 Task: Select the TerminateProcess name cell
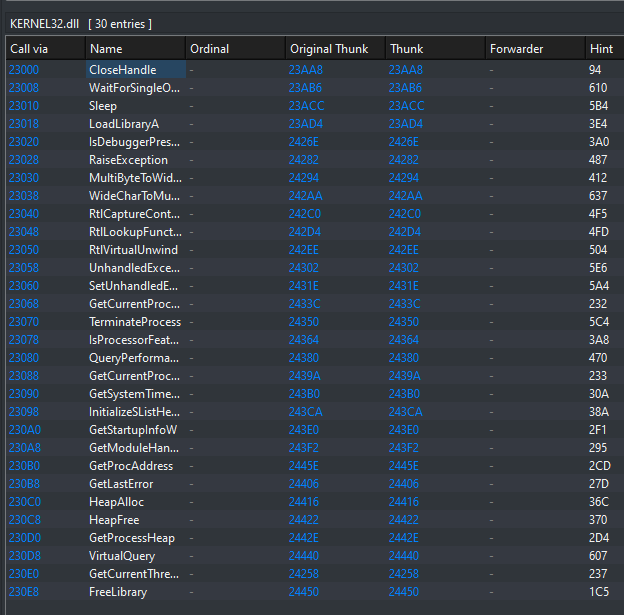click(136, 322)
